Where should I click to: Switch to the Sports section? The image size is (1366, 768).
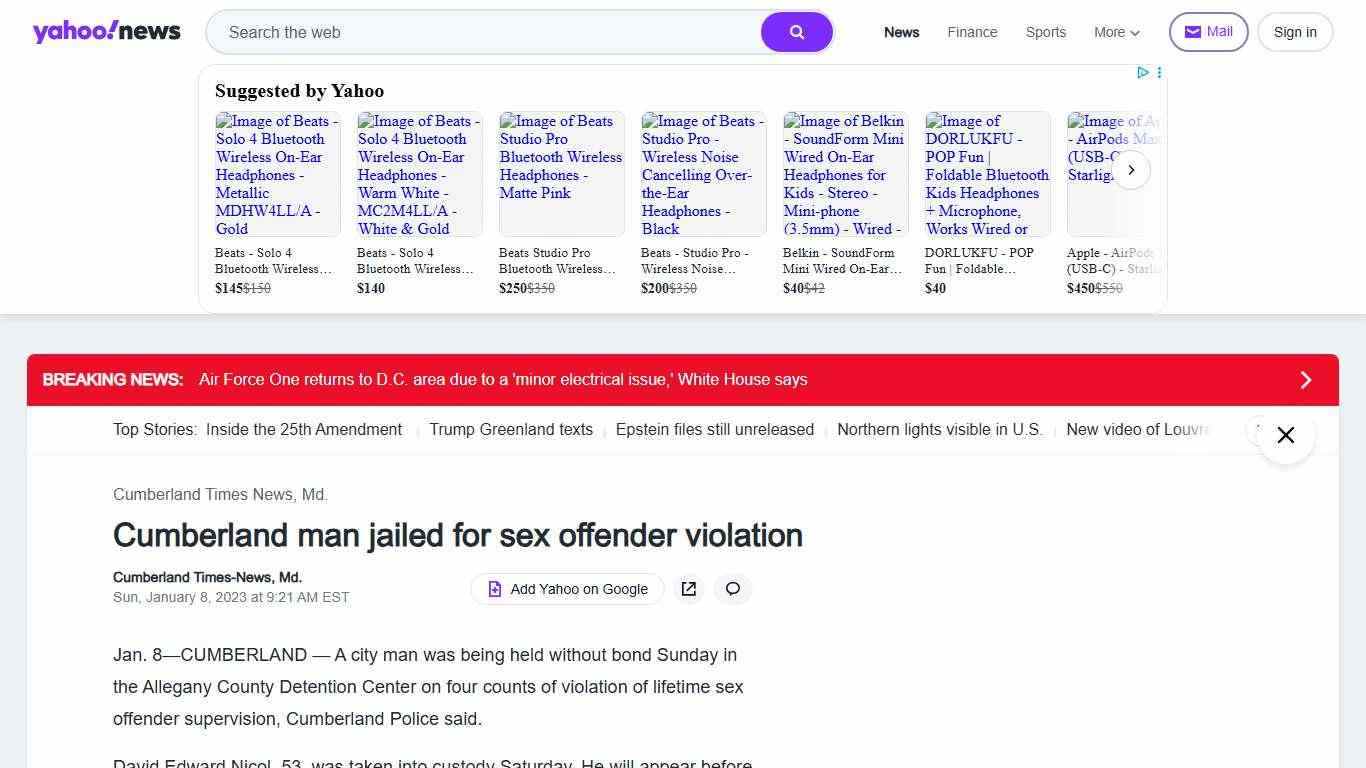click(x=1045, y=32)
